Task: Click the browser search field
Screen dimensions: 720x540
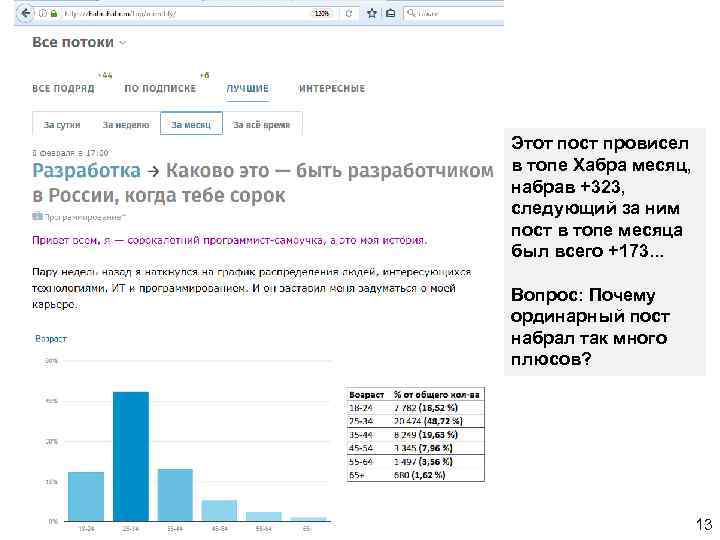Action: 454,13
